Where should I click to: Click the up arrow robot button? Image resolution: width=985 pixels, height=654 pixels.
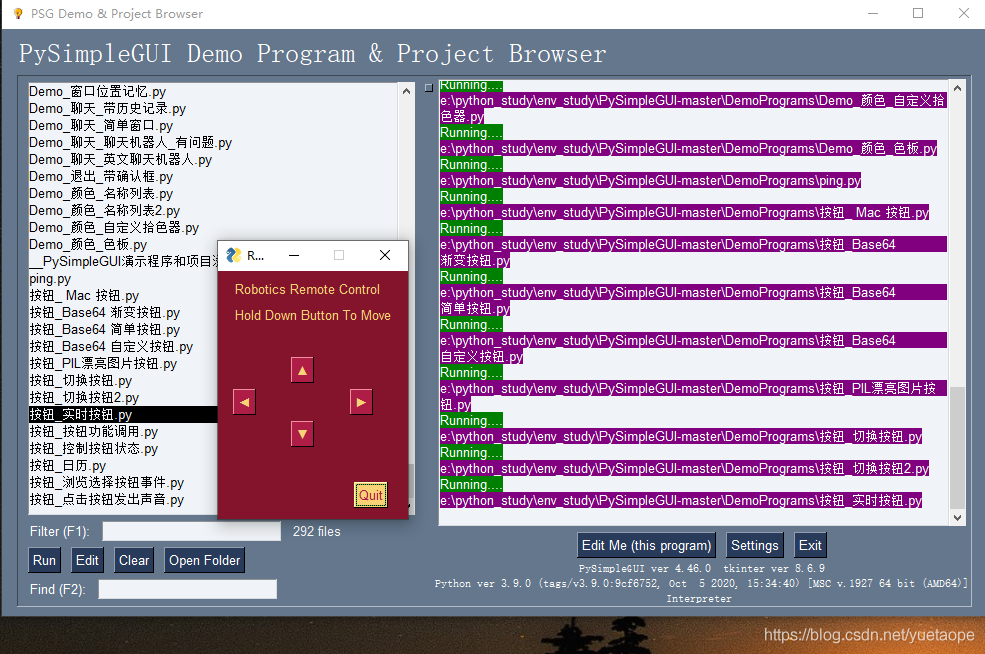(302, 370)
